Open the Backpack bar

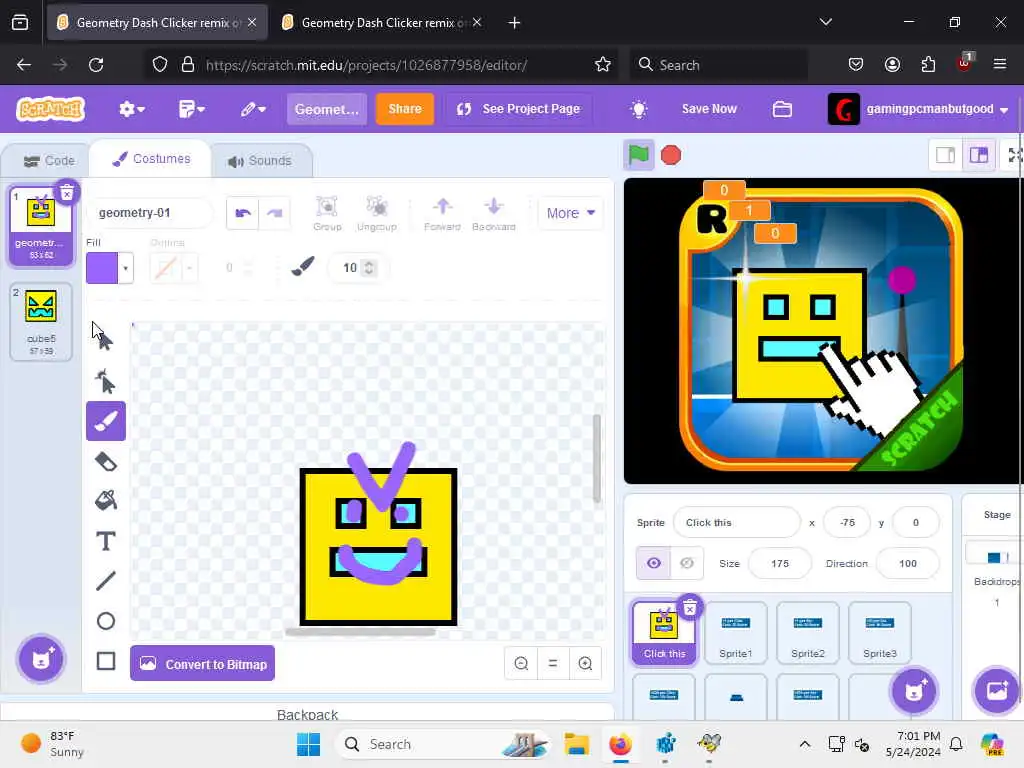point(307,713)
